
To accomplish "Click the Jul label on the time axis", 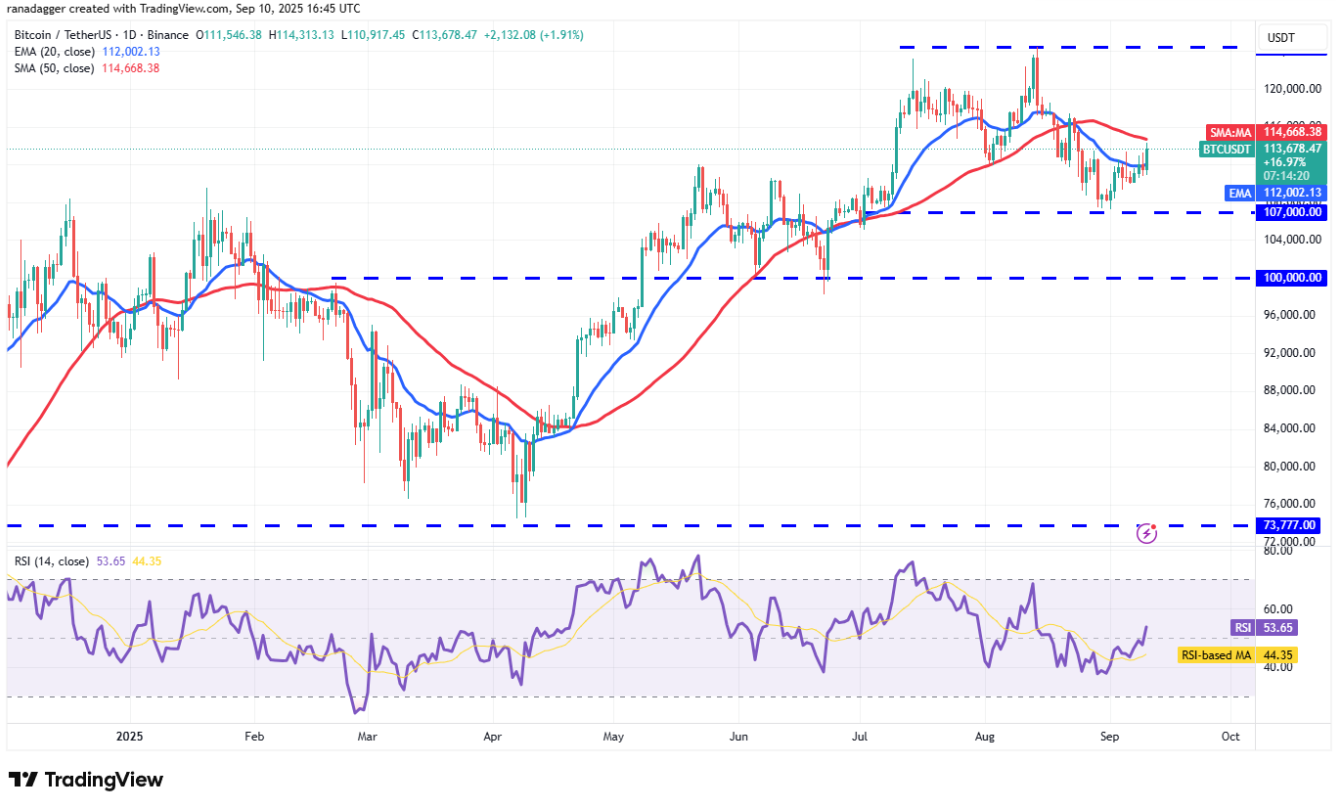I will coord(860,735).
